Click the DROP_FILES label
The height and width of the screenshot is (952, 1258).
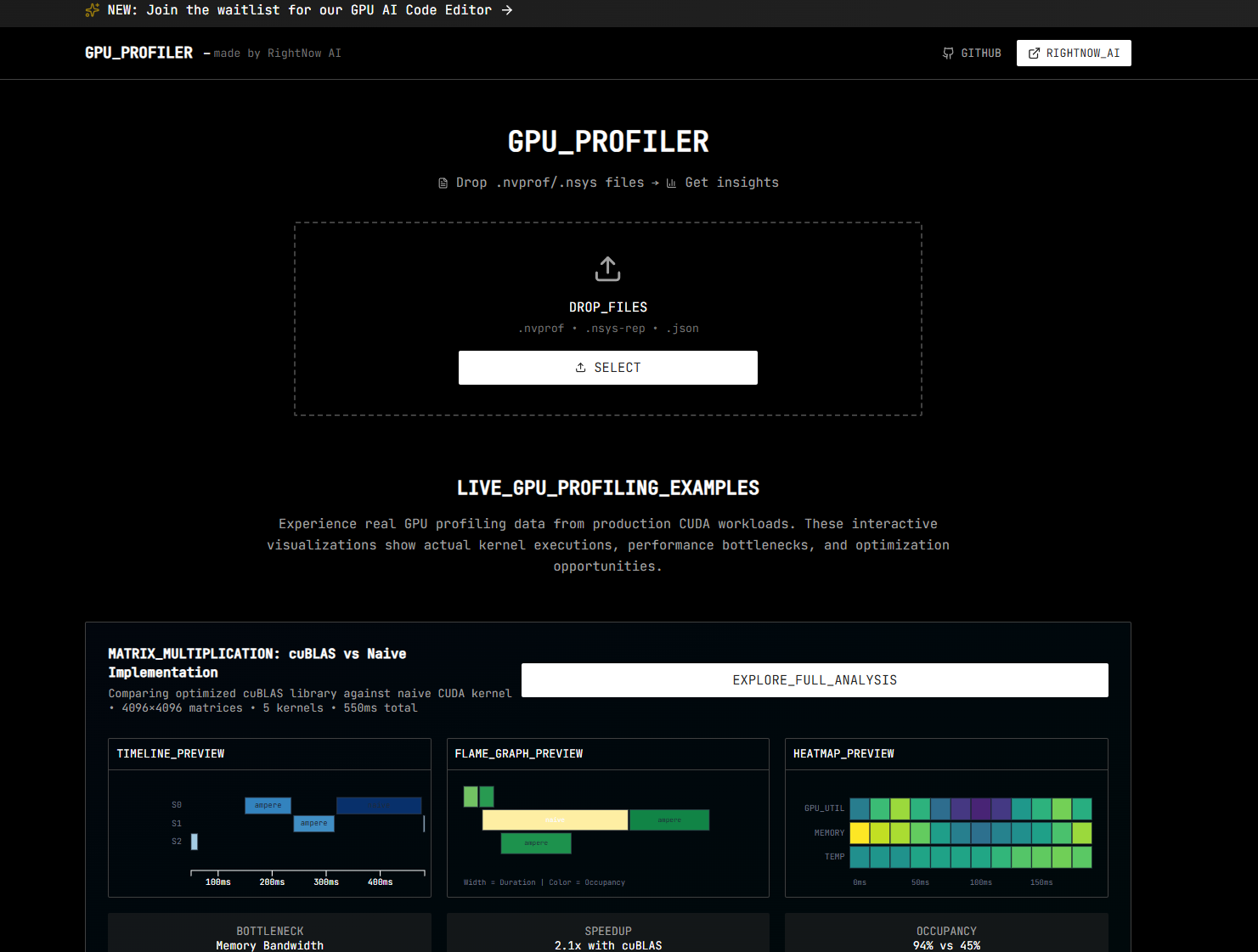[608, 307]
